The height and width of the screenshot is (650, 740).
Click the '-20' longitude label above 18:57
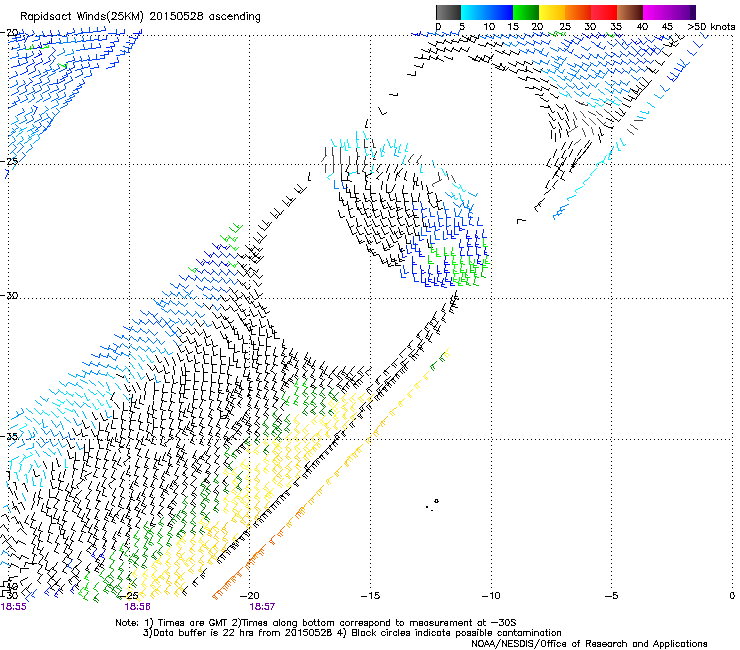coord(250,596)
